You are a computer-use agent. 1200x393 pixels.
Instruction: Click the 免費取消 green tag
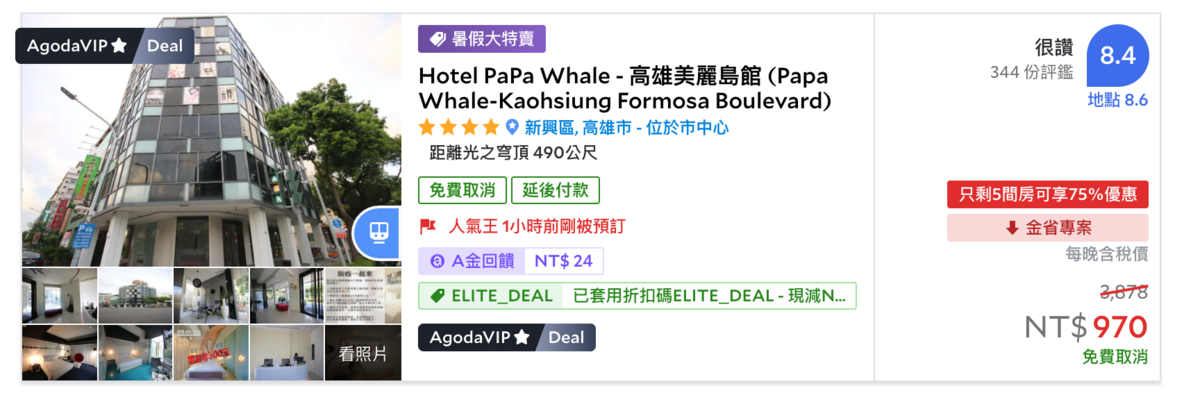(x=462, y=190)
